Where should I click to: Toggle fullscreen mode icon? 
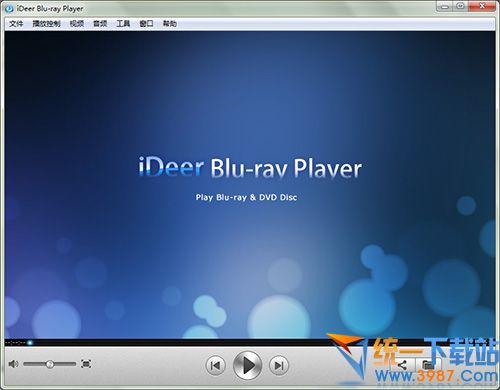pyautogui.click(x=86, y=364)
